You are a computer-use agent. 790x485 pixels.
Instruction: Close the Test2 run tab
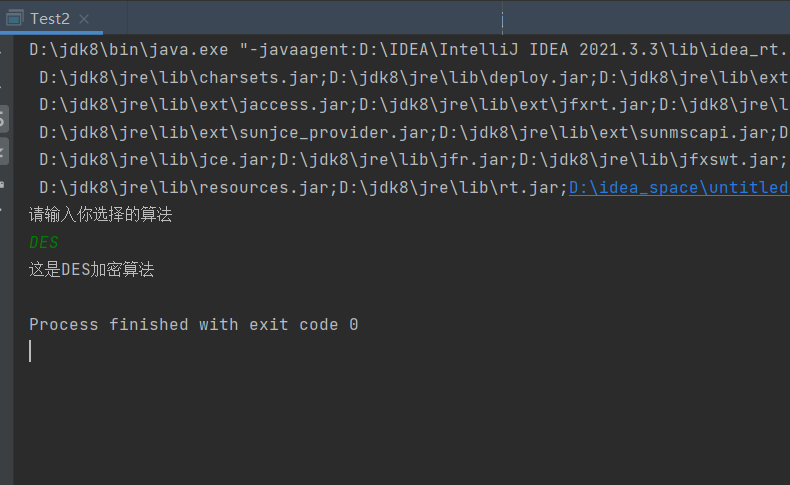tap(83, 19)
